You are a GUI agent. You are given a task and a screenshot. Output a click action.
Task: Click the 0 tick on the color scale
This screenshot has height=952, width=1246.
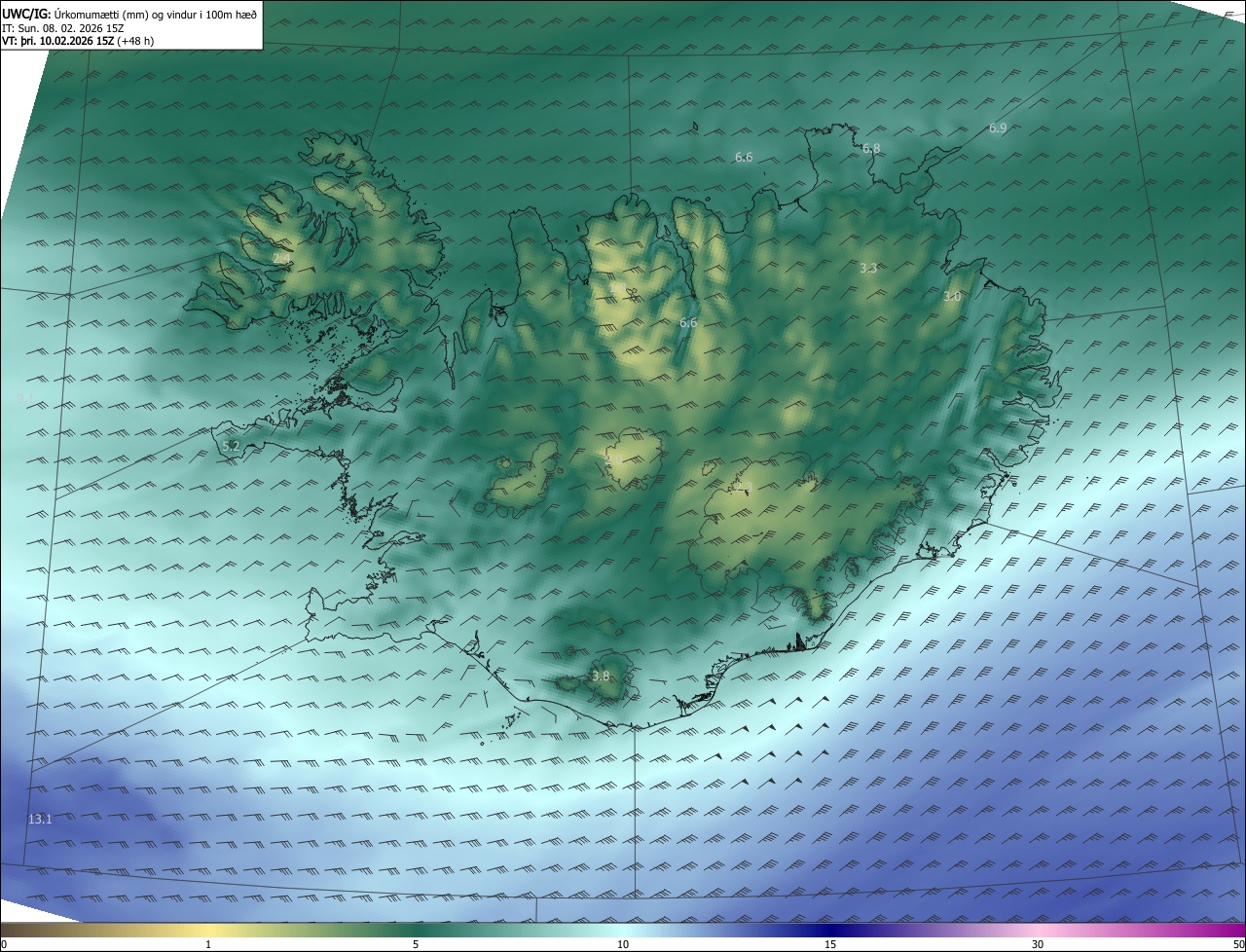pyautogui.click(x=4, y=944)
